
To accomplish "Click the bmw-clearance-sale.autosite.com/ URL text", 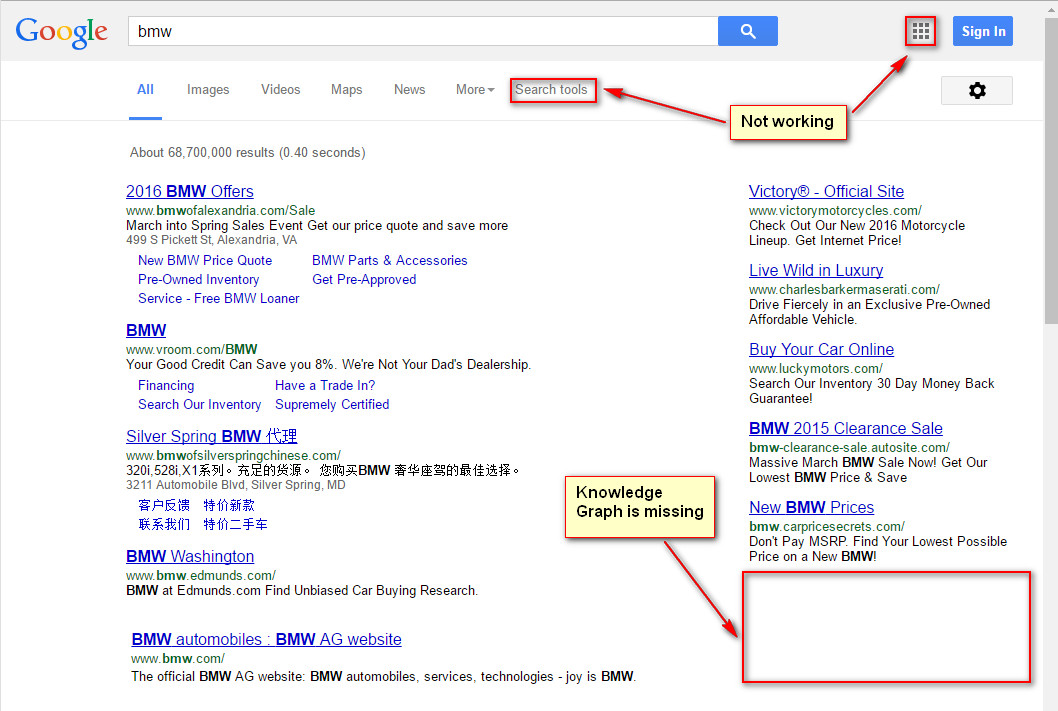I will pos(849,447).
